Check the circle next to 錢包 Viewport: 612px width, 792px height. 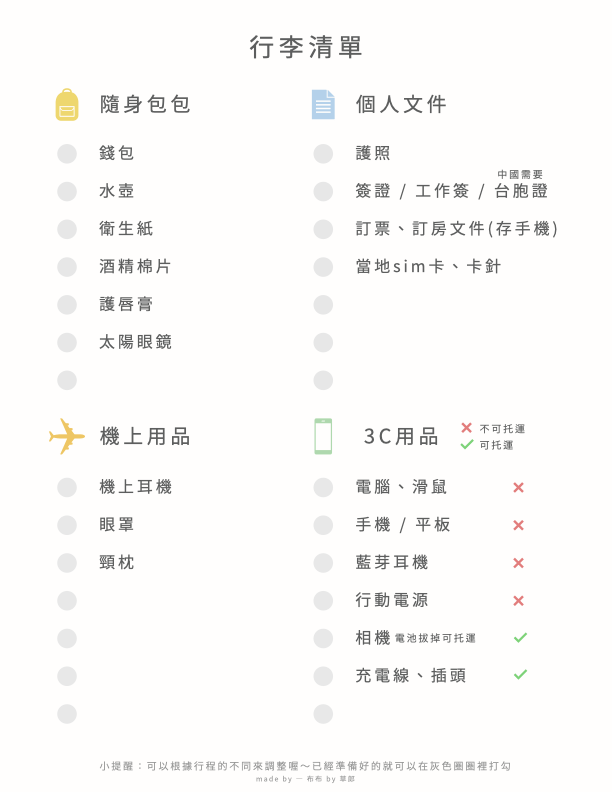pos(67,153)
